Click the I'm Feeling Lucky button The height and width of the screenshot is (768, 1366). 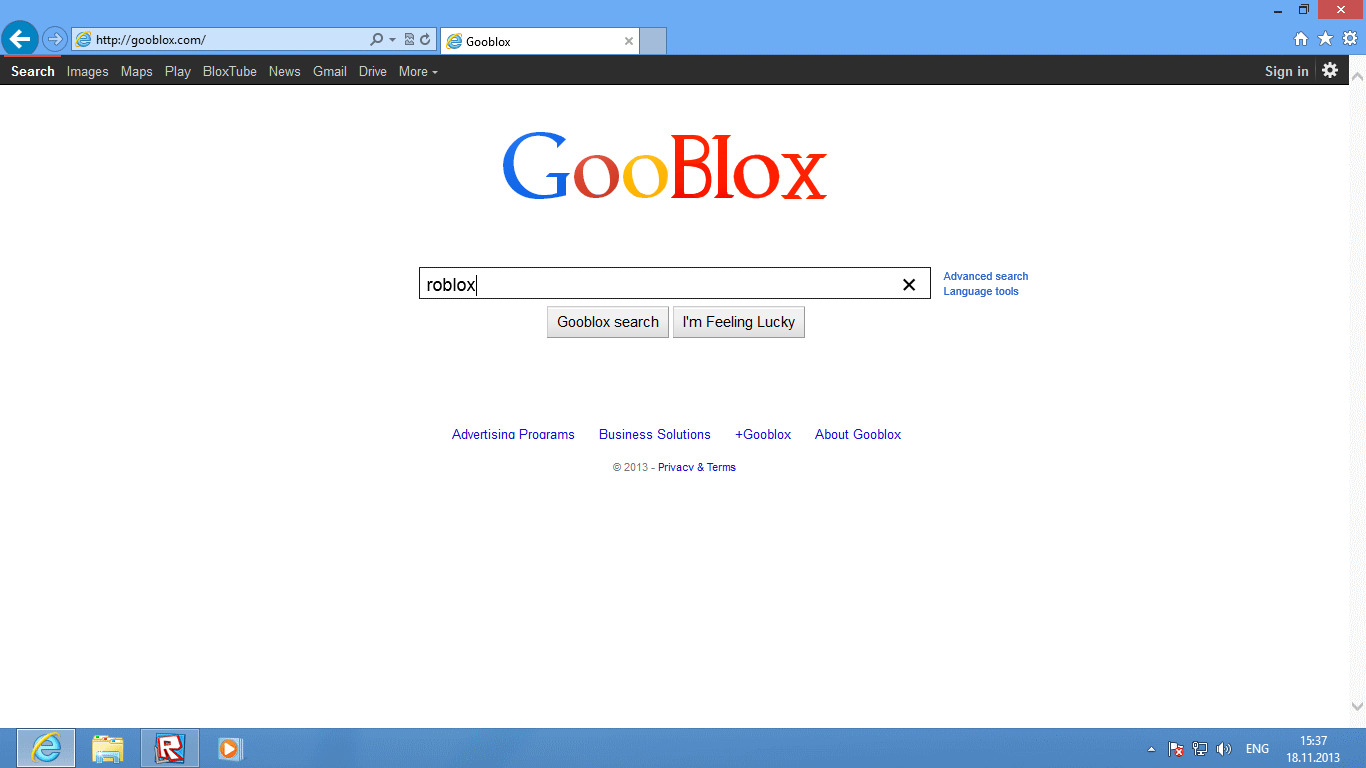click(739, 322)
